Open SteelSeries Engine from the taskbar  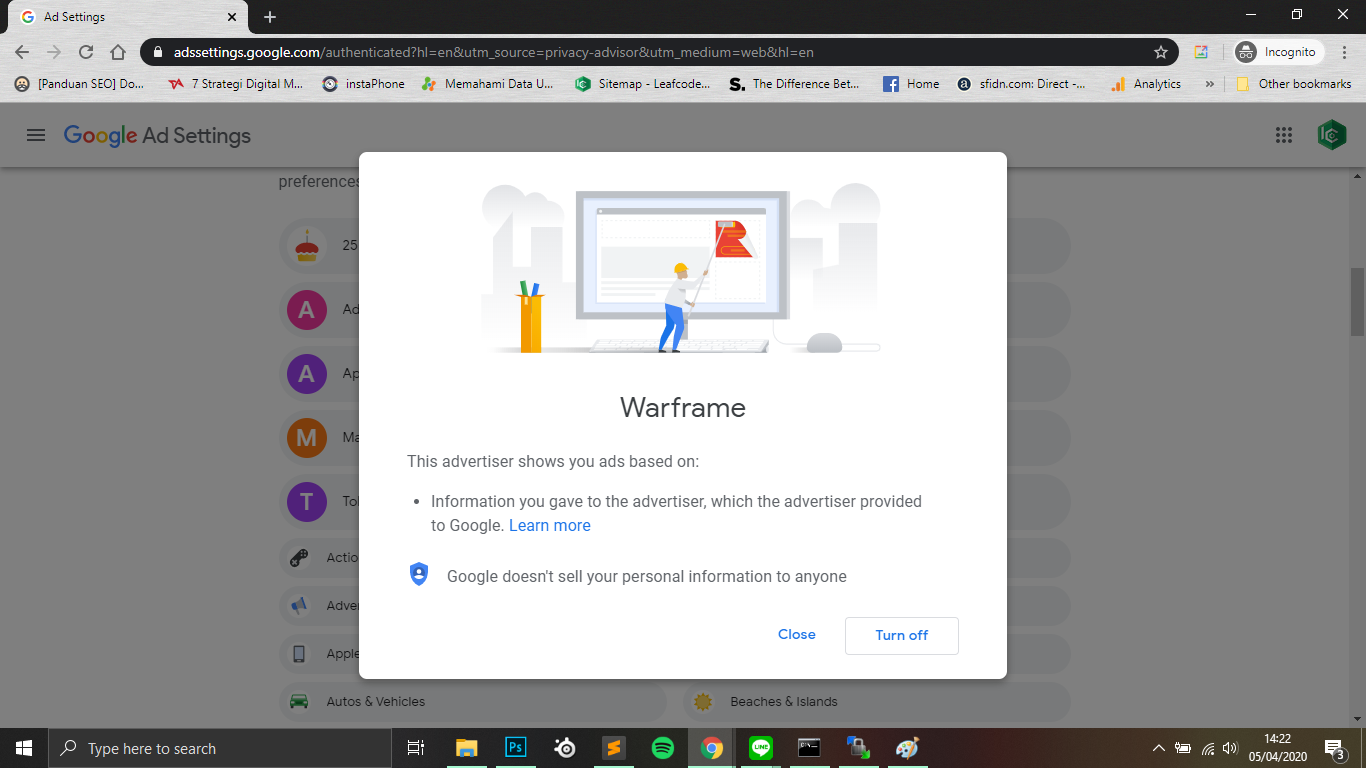point(565,748)
